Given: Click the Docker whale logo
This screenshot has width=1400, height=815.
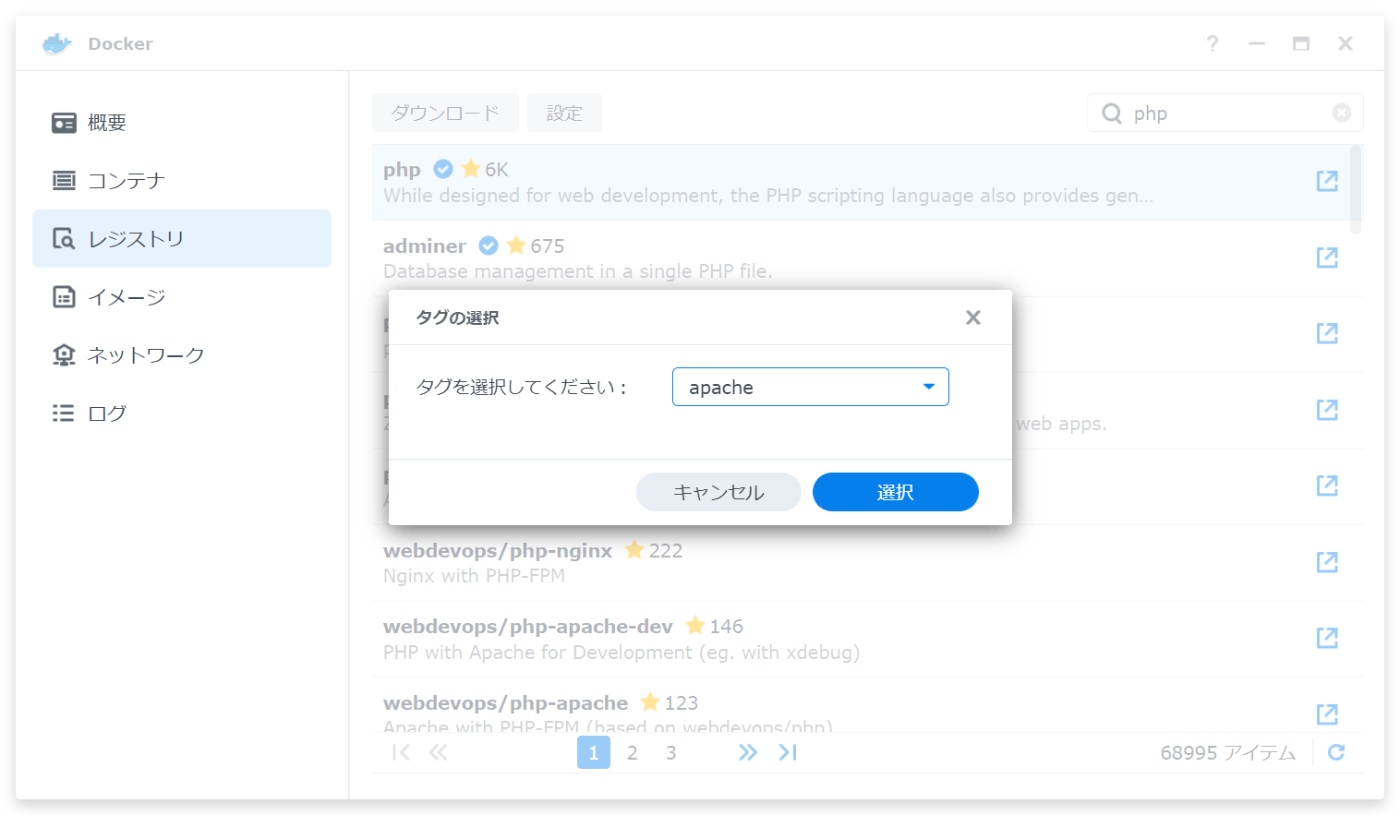Looking at the screenshot, I should [x=57, y=44].
